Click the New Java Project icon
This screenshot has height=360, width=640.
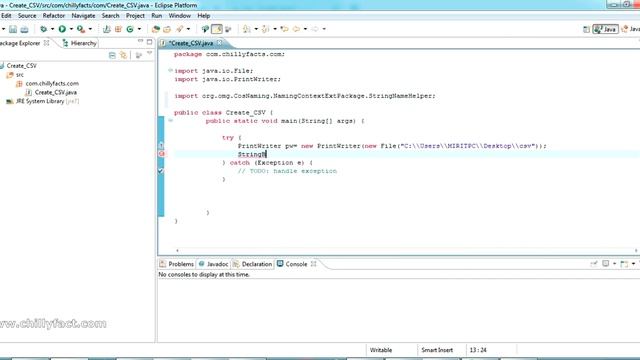[x=107, y=29]
